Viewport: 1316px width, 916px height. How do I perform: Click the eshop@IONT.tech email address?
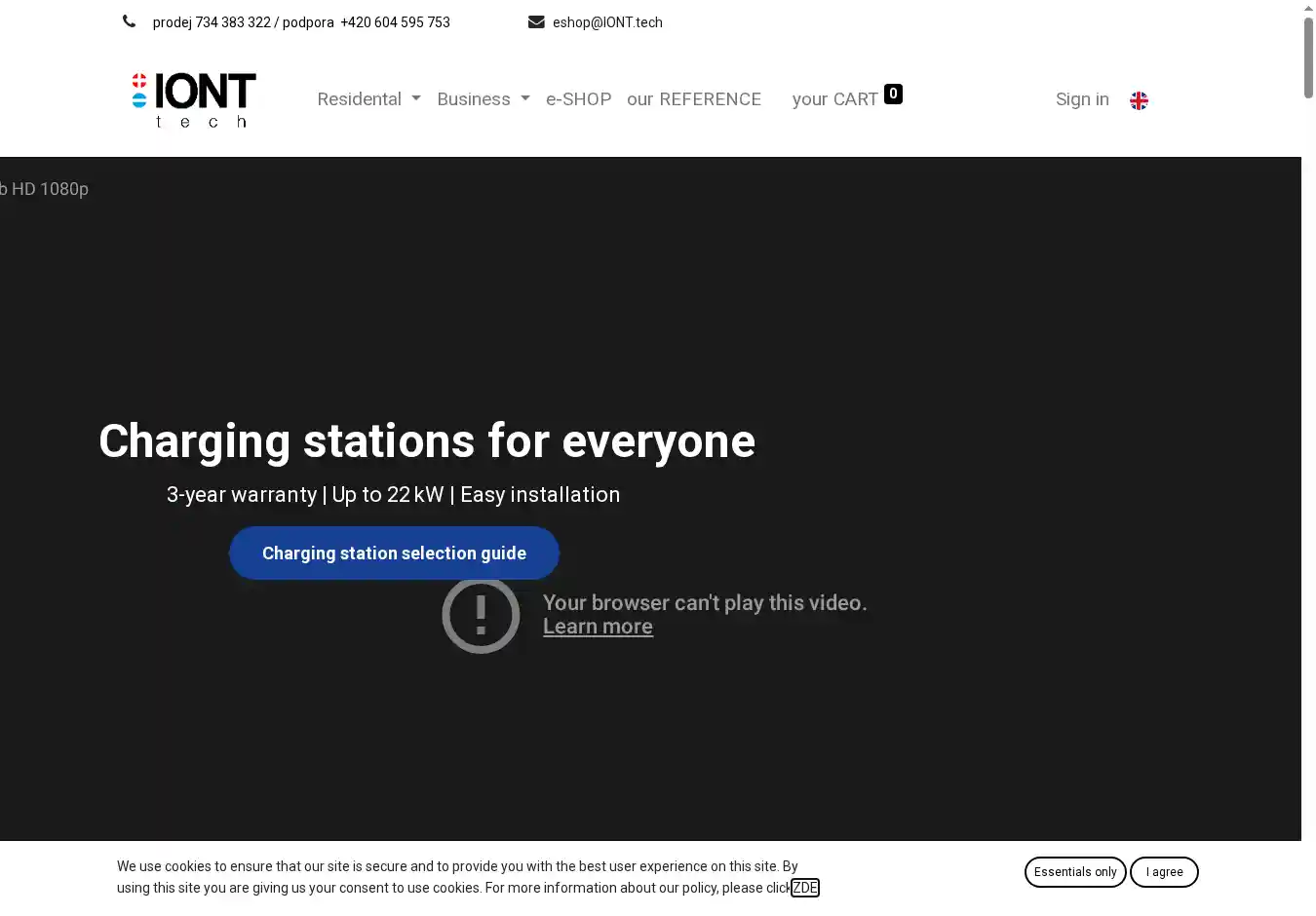(x=607, y=22)
